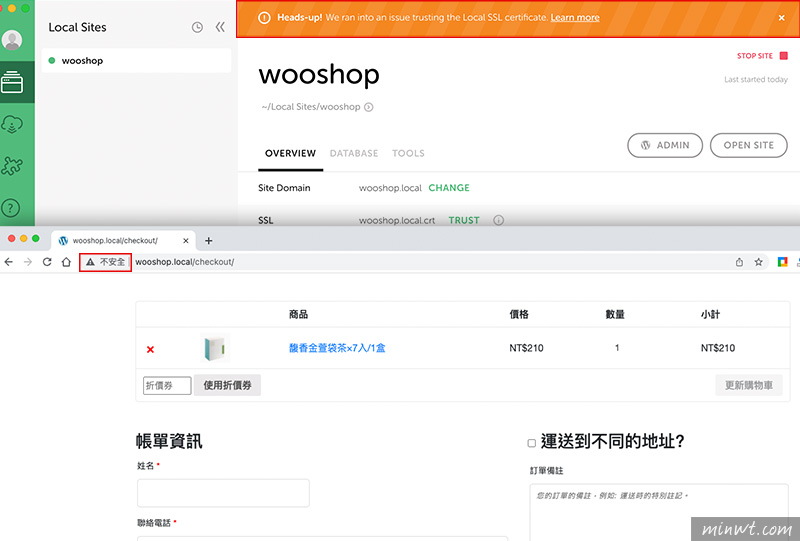Click SSL info circle icon
Image resolution: width=800 pixels, height=541 pixels.
tap(498, 220)
